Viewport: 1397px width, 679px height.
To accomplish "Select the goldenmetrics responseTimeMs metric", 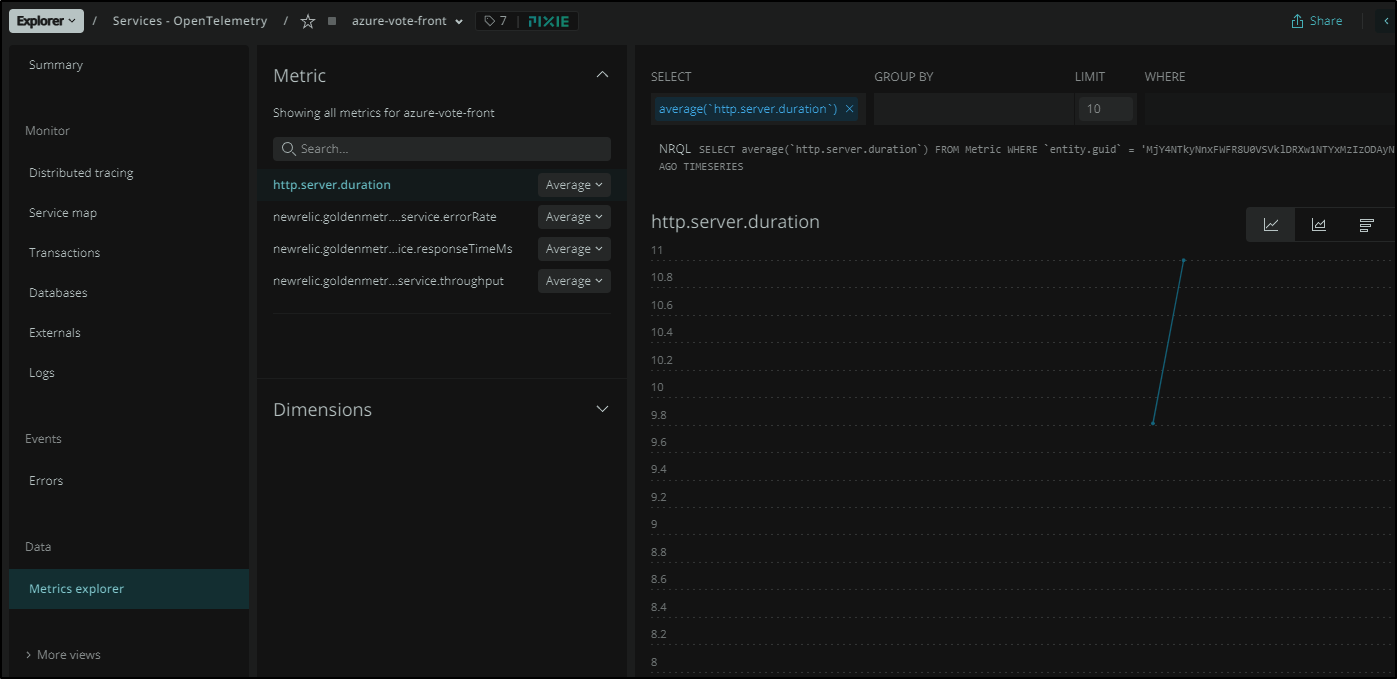I will [393, 249].
